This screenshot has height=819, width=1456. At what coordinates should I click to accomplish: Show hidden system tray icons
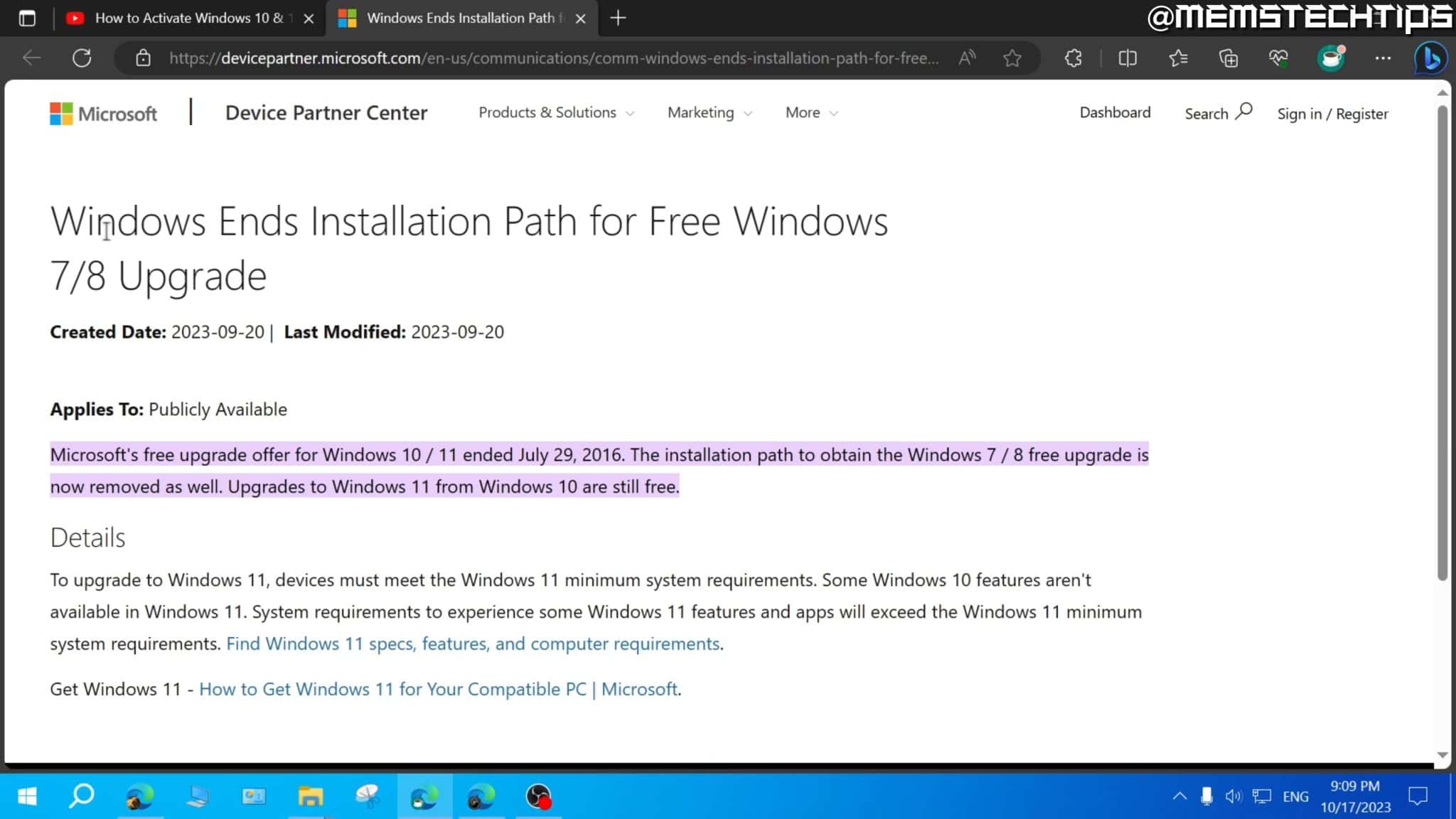tap(1179, 796)
